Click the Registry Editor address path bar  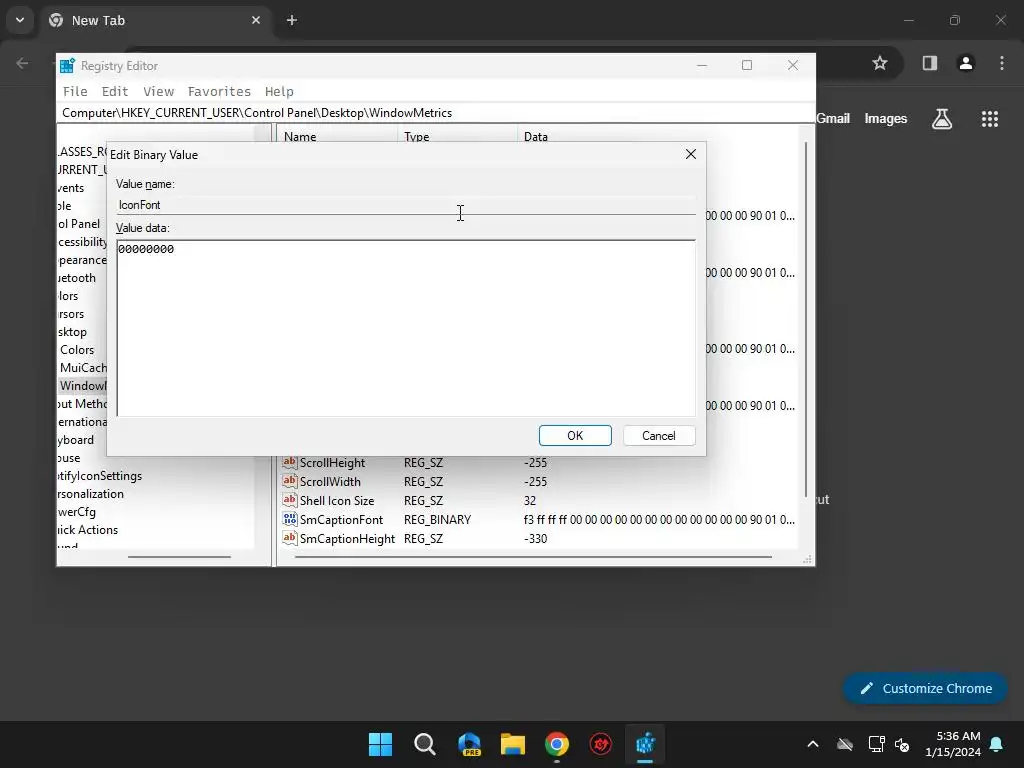coord(436,113)
